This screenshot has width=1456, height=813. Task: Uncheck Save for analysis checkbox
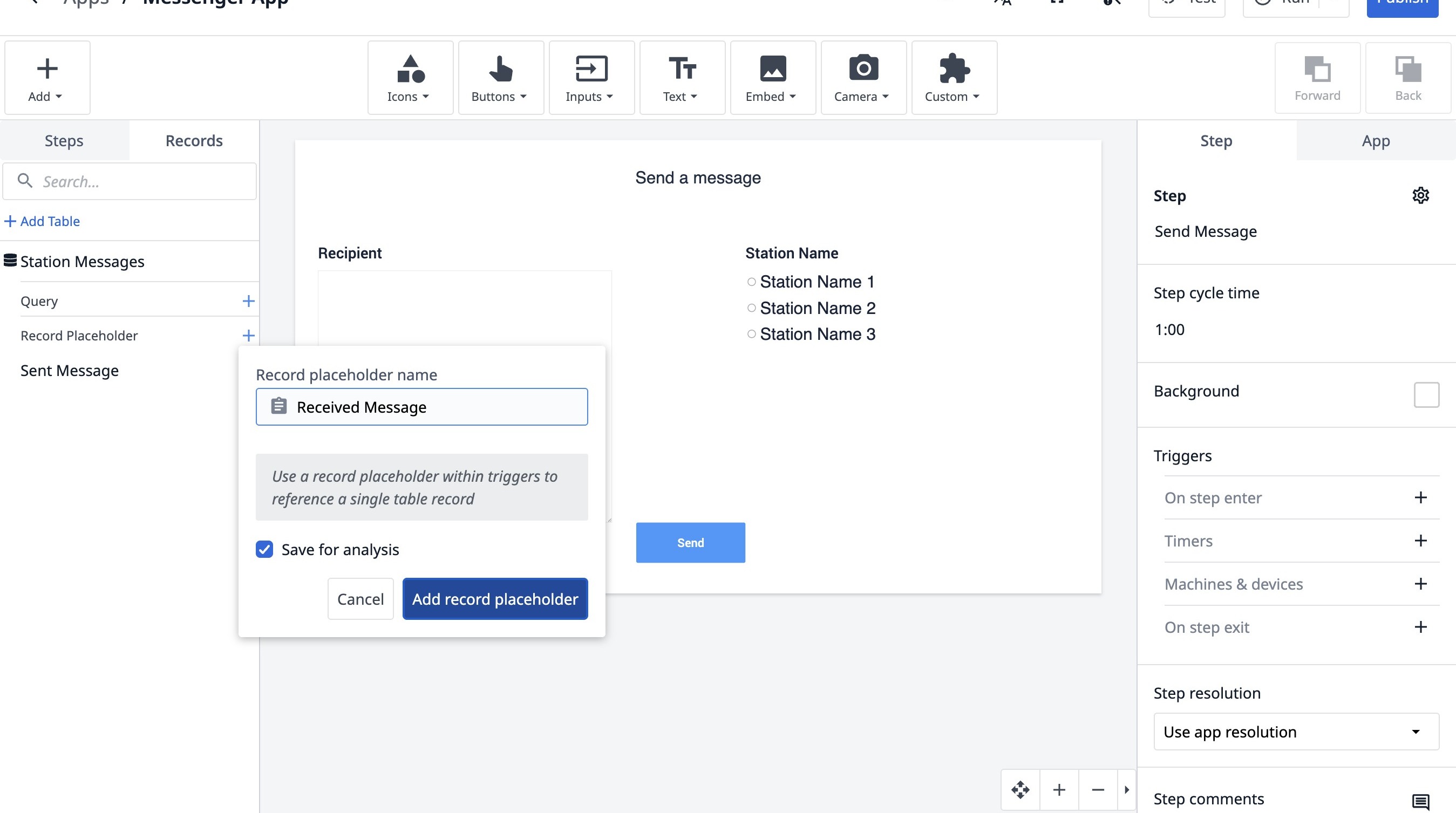point(264,549)
